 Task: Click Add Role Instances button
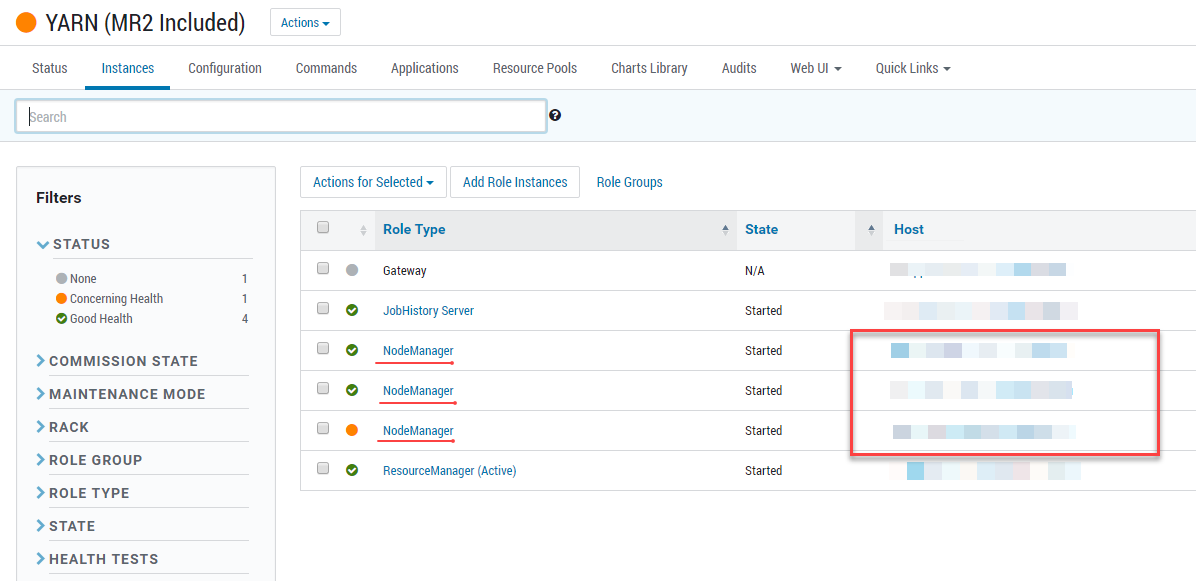point(515,182)
